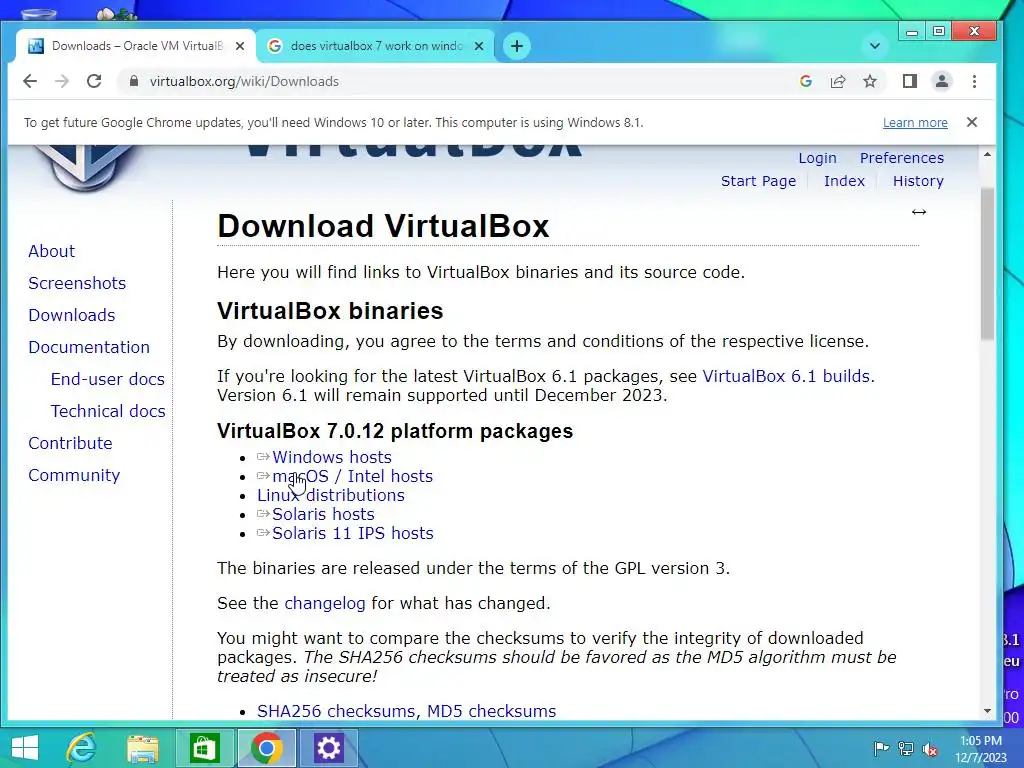Open the SHA256 checksums link
1024x768 pixels.
pos(336,711)
